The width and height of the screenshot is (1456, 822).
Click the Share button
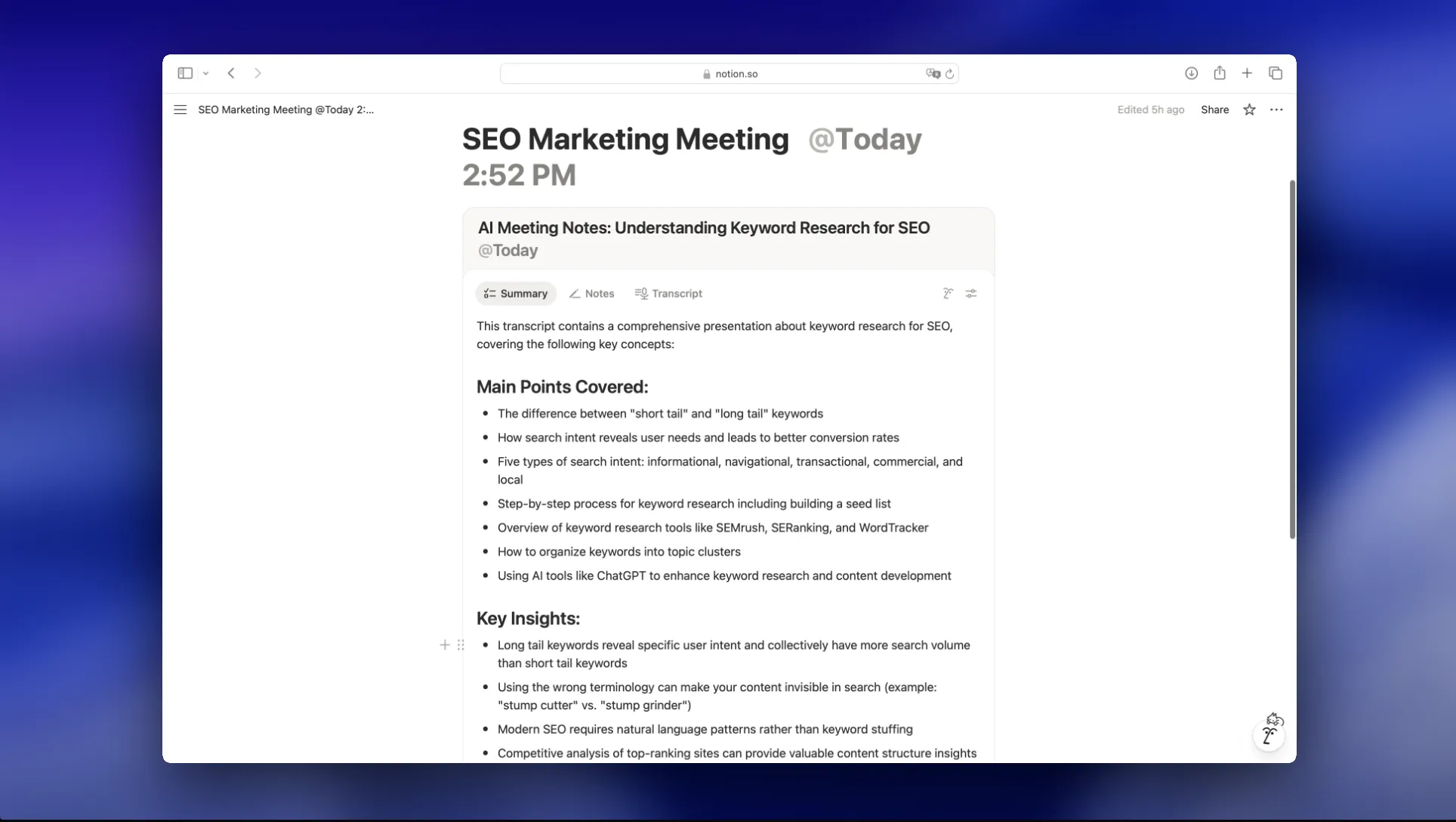[x=1214, y=110]
